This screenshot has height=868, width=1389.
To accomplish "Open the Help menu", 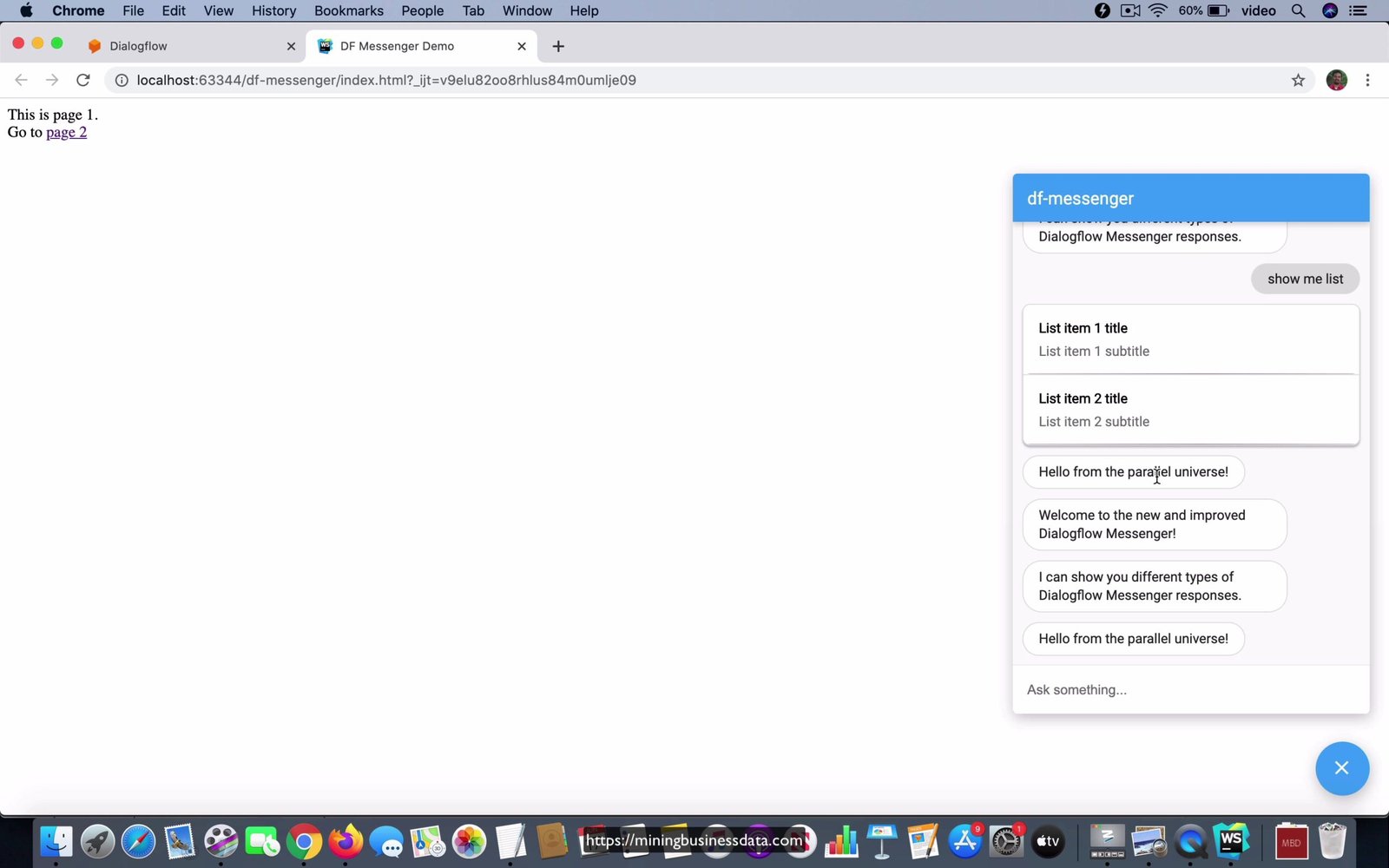I will coord(584,10).
